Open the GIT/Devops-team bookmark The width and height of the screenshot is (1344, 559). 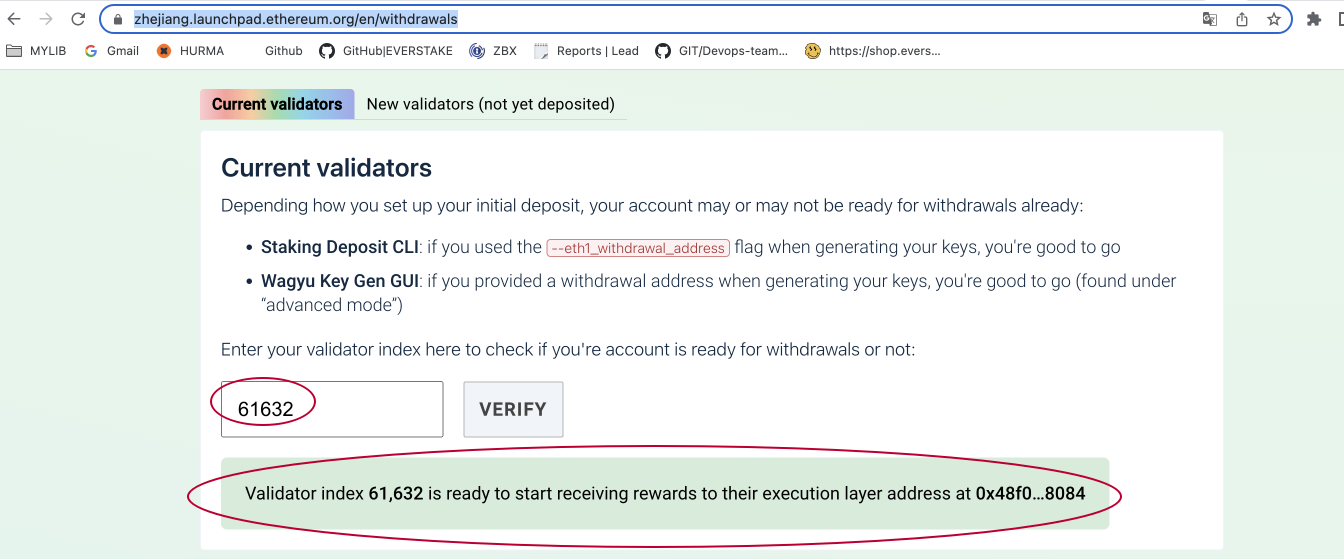tap(721, 51)
